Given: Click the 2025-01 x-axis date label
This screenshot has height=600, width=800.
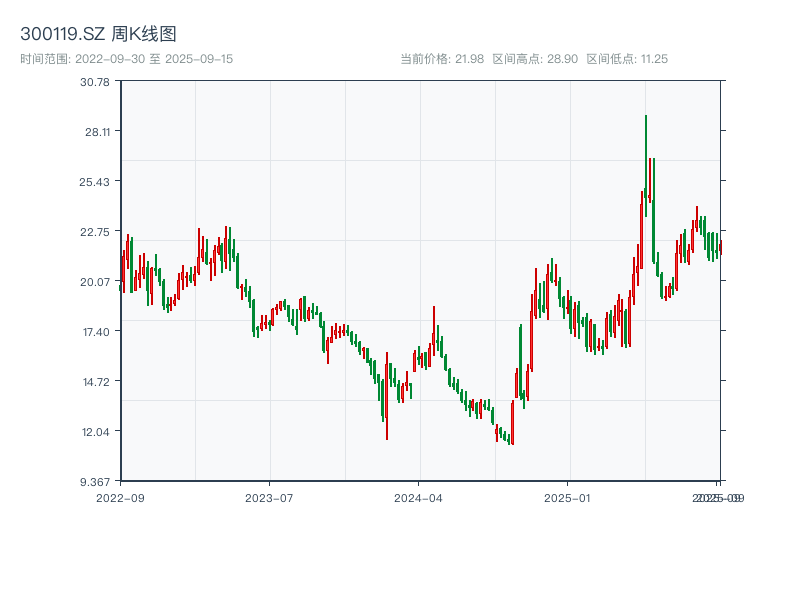Looking at the screenshot, I should (569, 497).
